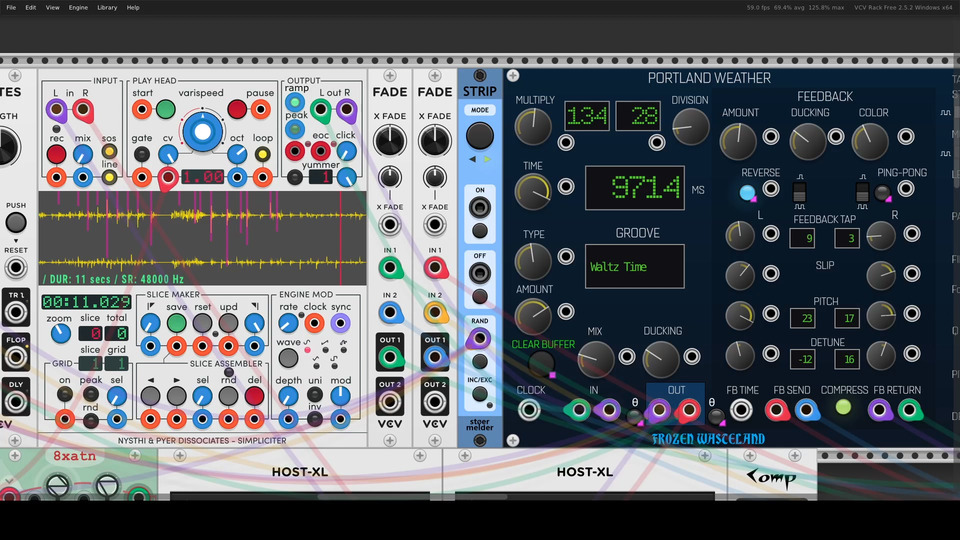Click the GROOVE TYPE knob

click(533, 261)
